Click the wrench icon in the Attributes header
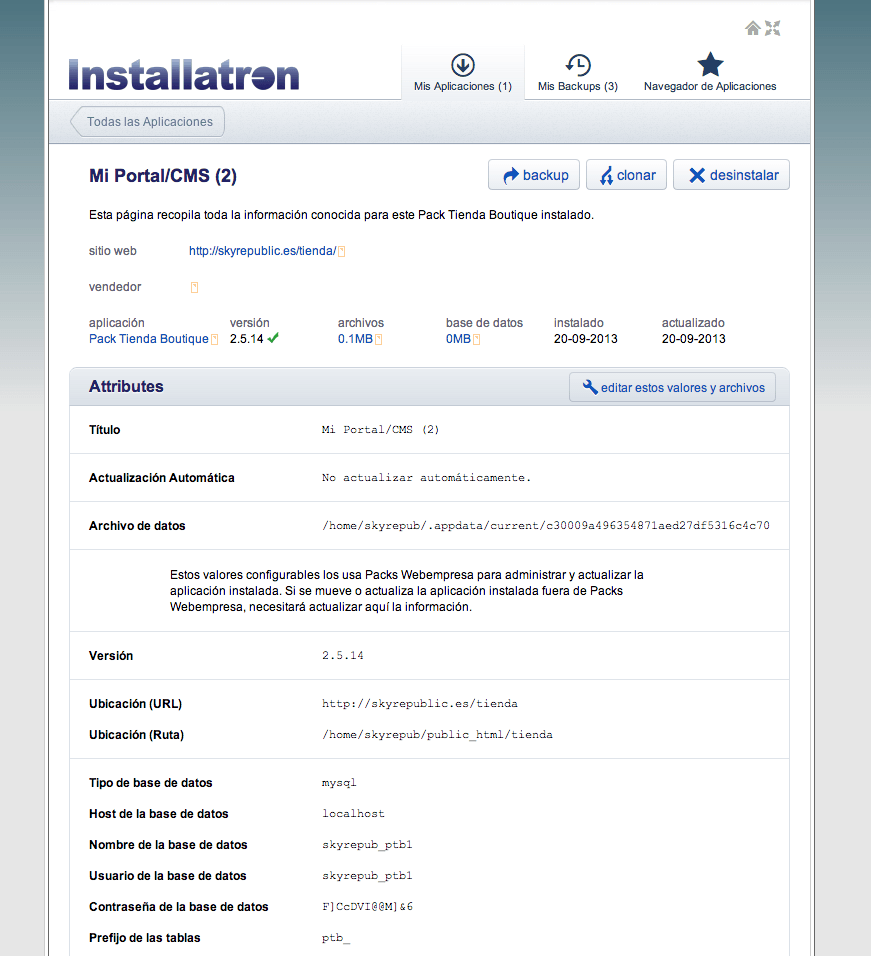The width and height of the screenshot is (871, 956). coord(590,387)
